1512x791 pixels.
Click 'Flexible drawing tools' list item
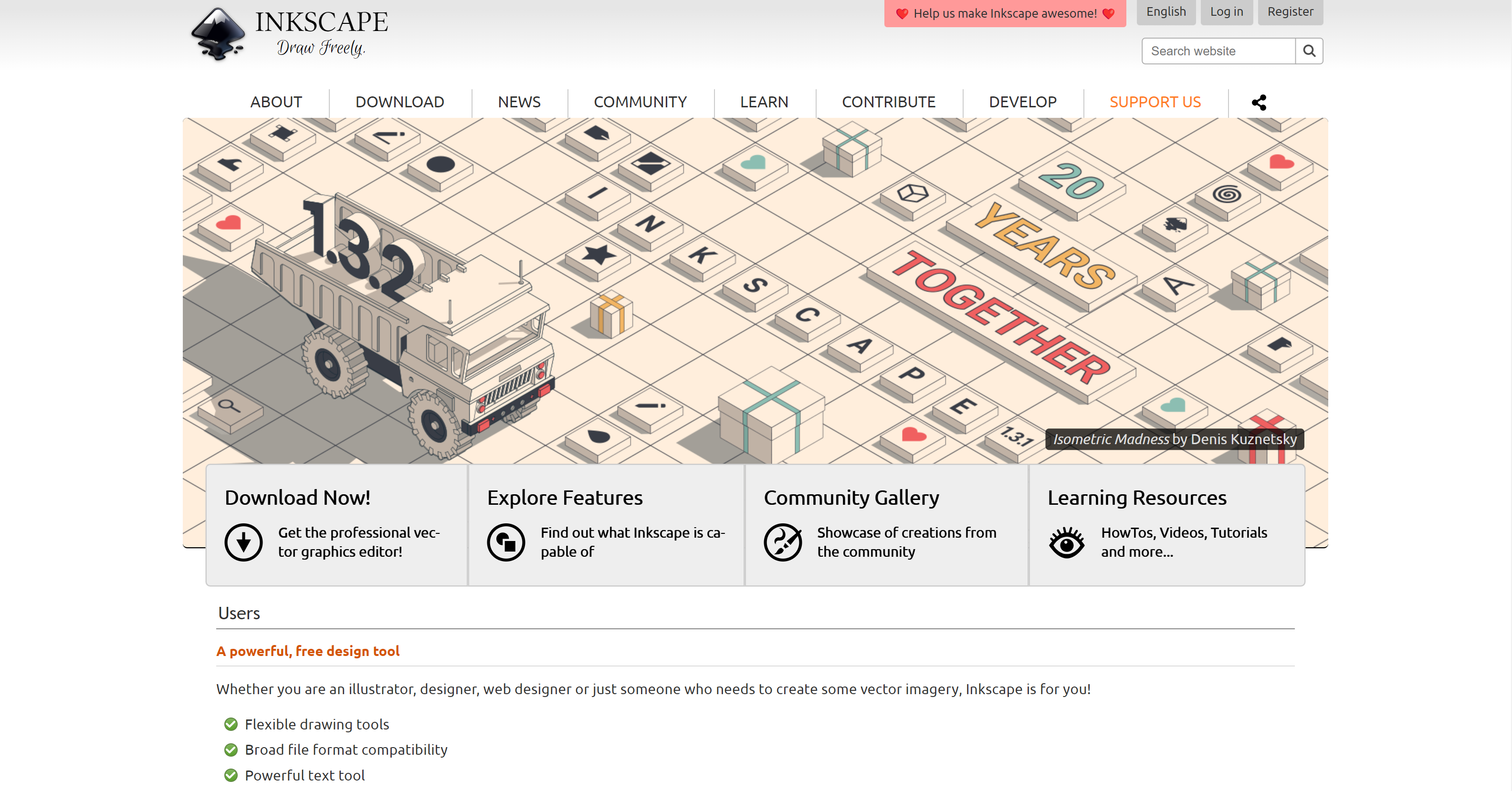(317, 724)
